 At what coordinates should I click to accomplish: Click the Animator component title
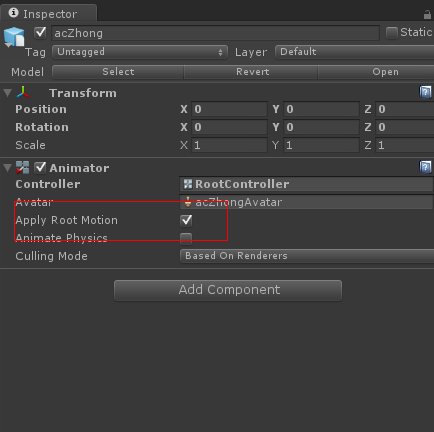tap(79, 168)
